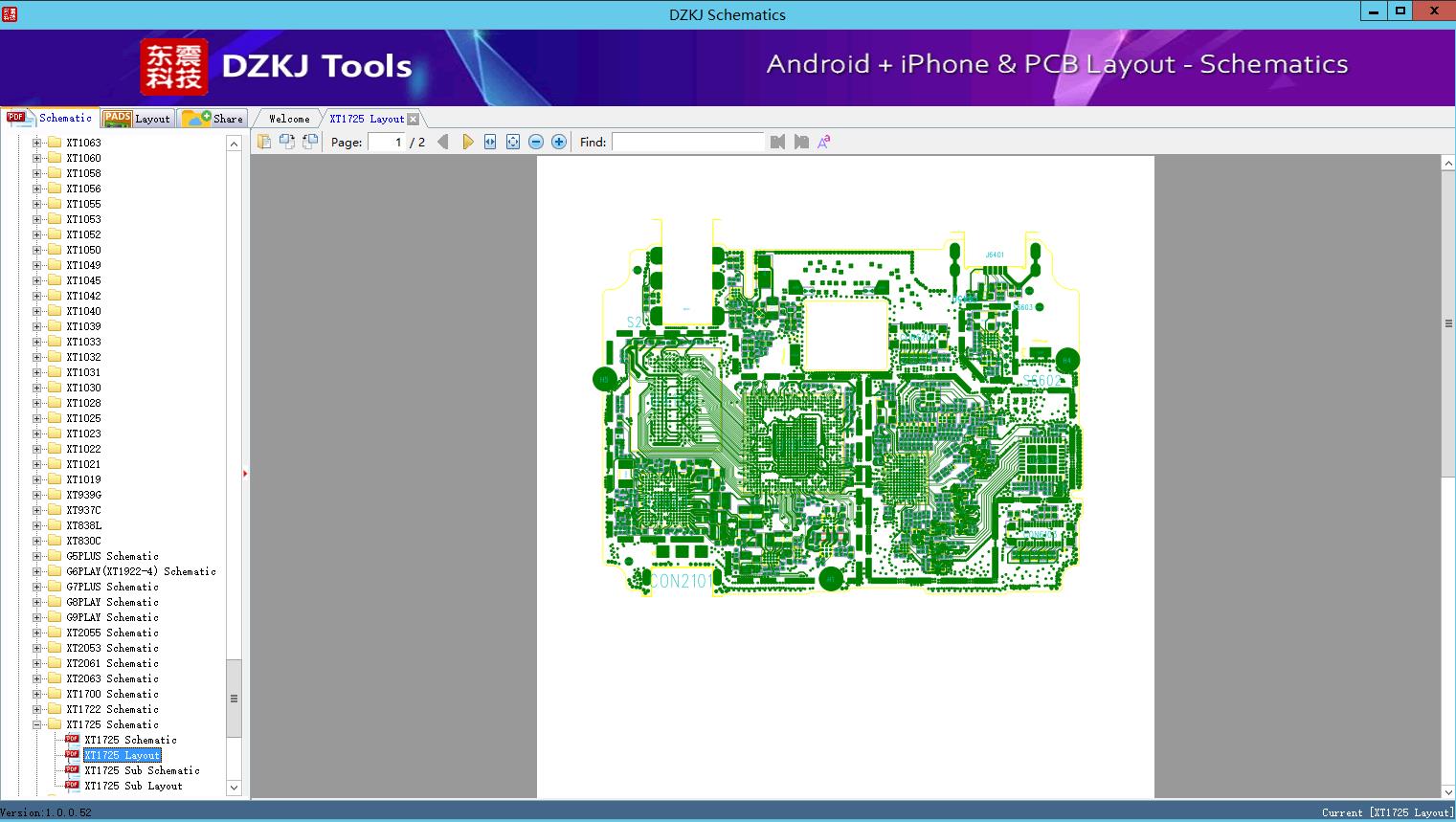
Task: Switch to the Welcome document tab
Action: [289, 119]
